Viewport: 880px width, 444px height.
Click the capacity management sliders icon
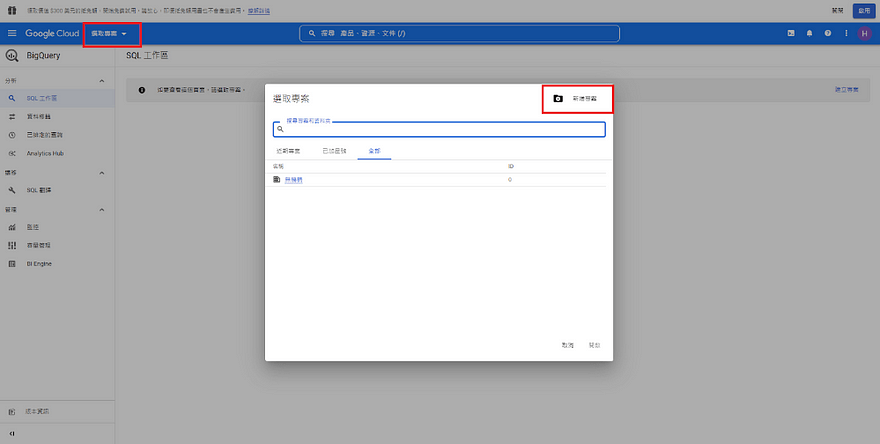point(12,245)
